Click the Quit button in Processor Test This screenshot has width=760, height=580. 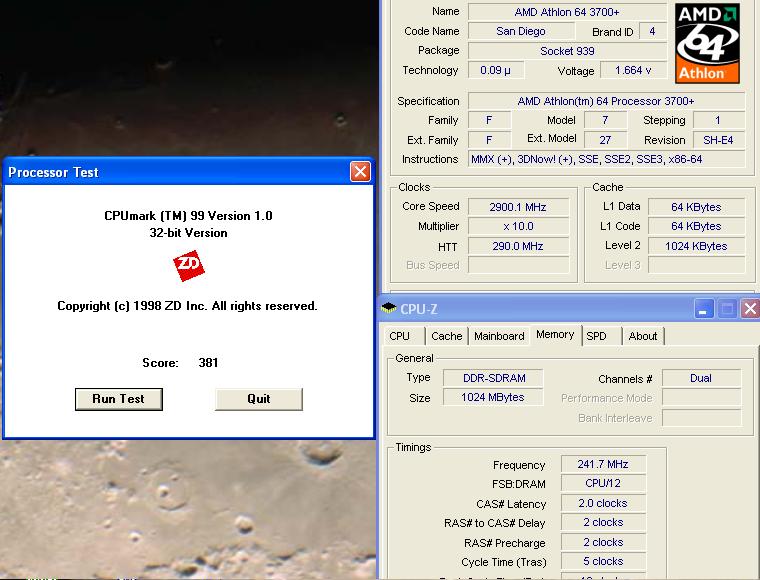click(259, 399)
